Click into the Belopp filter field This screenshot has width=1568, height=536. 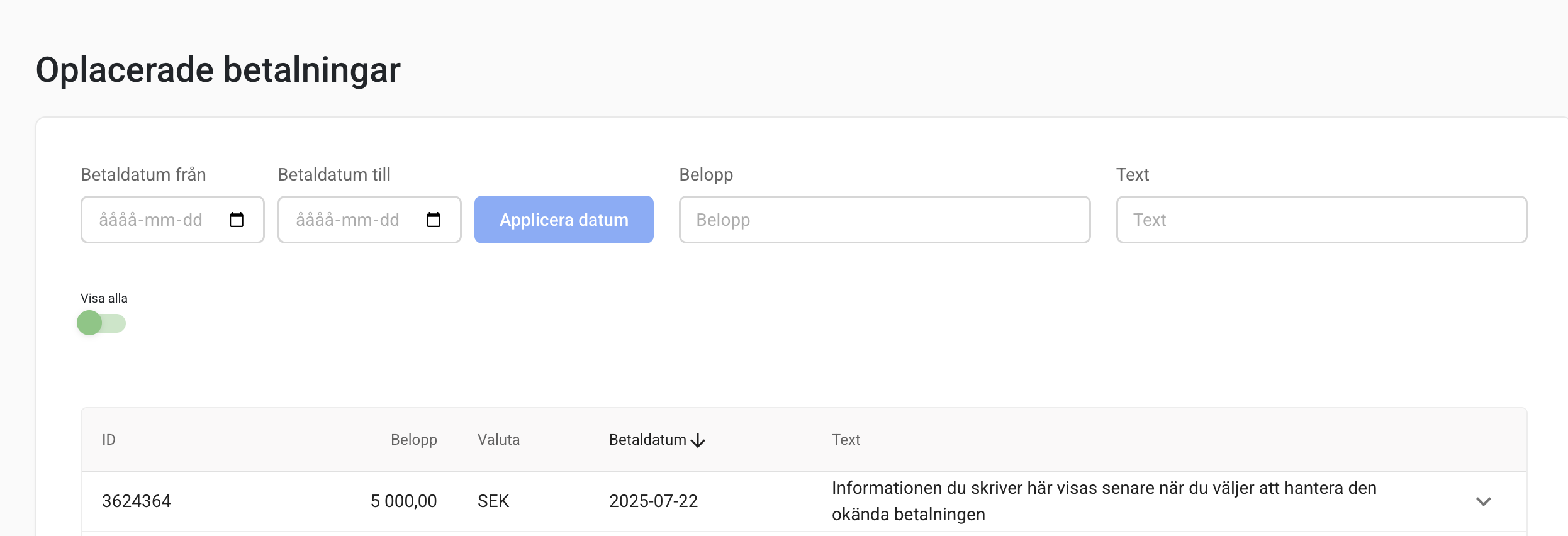point(885,220)
